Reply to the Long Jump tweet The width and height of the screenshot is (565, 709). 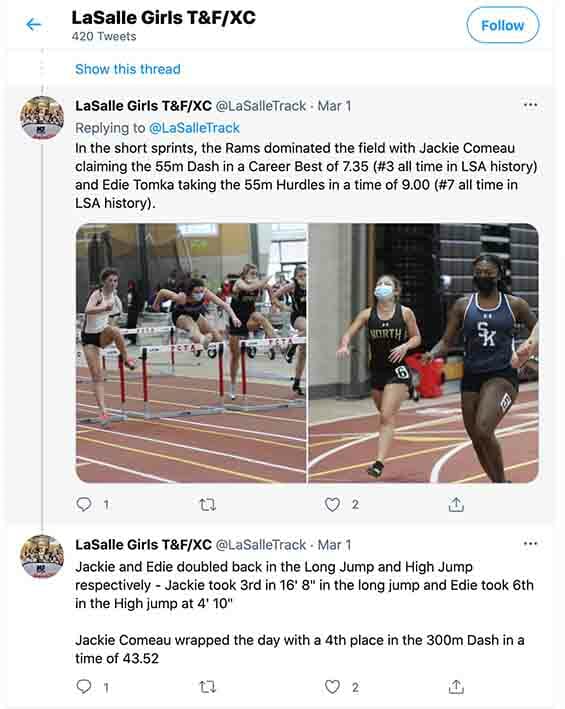(84, 687)
